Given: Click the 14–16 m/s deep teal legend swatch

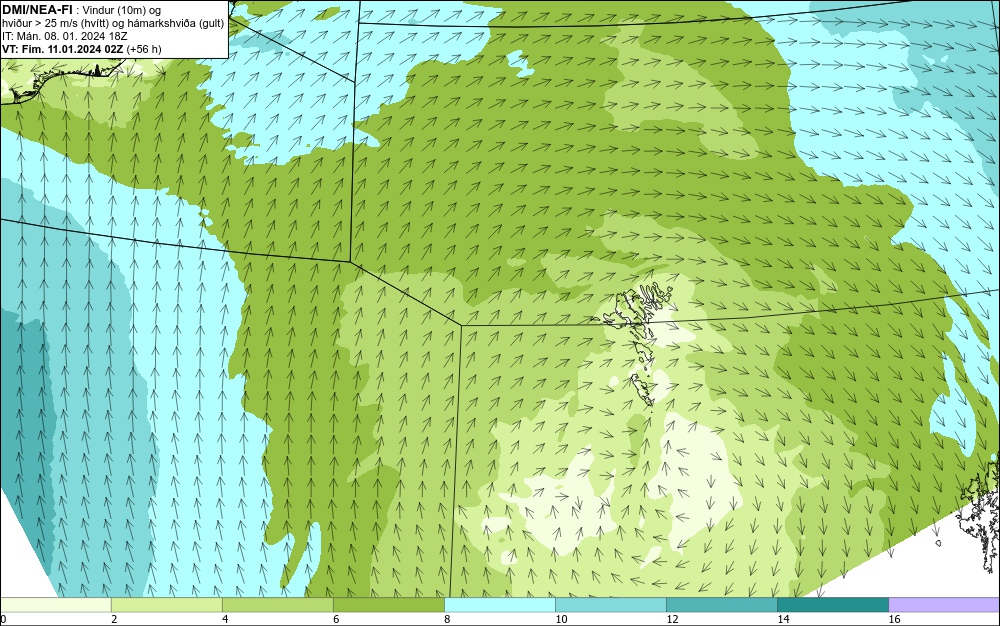Looking at the screenshot, I should 833,604.
